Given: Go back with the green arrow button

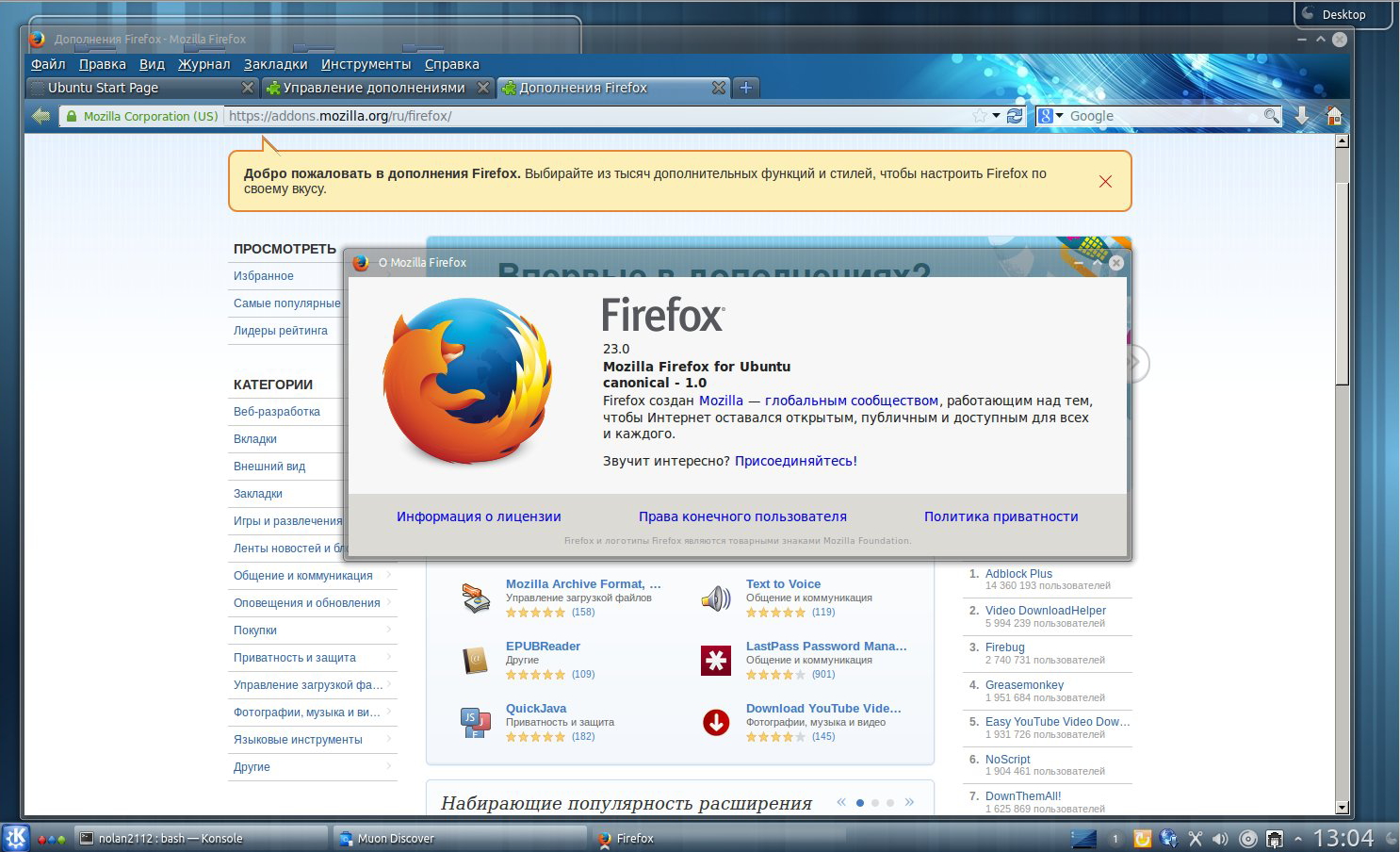Looking at the screenshot, I should tap(41, 116).
